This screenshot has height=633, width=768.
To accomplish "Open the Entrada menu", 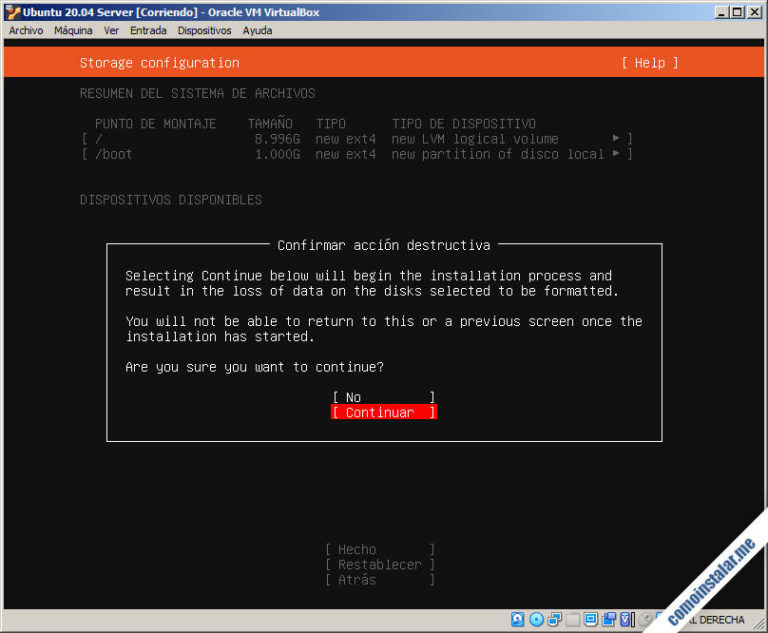I will tap(148, 31).
